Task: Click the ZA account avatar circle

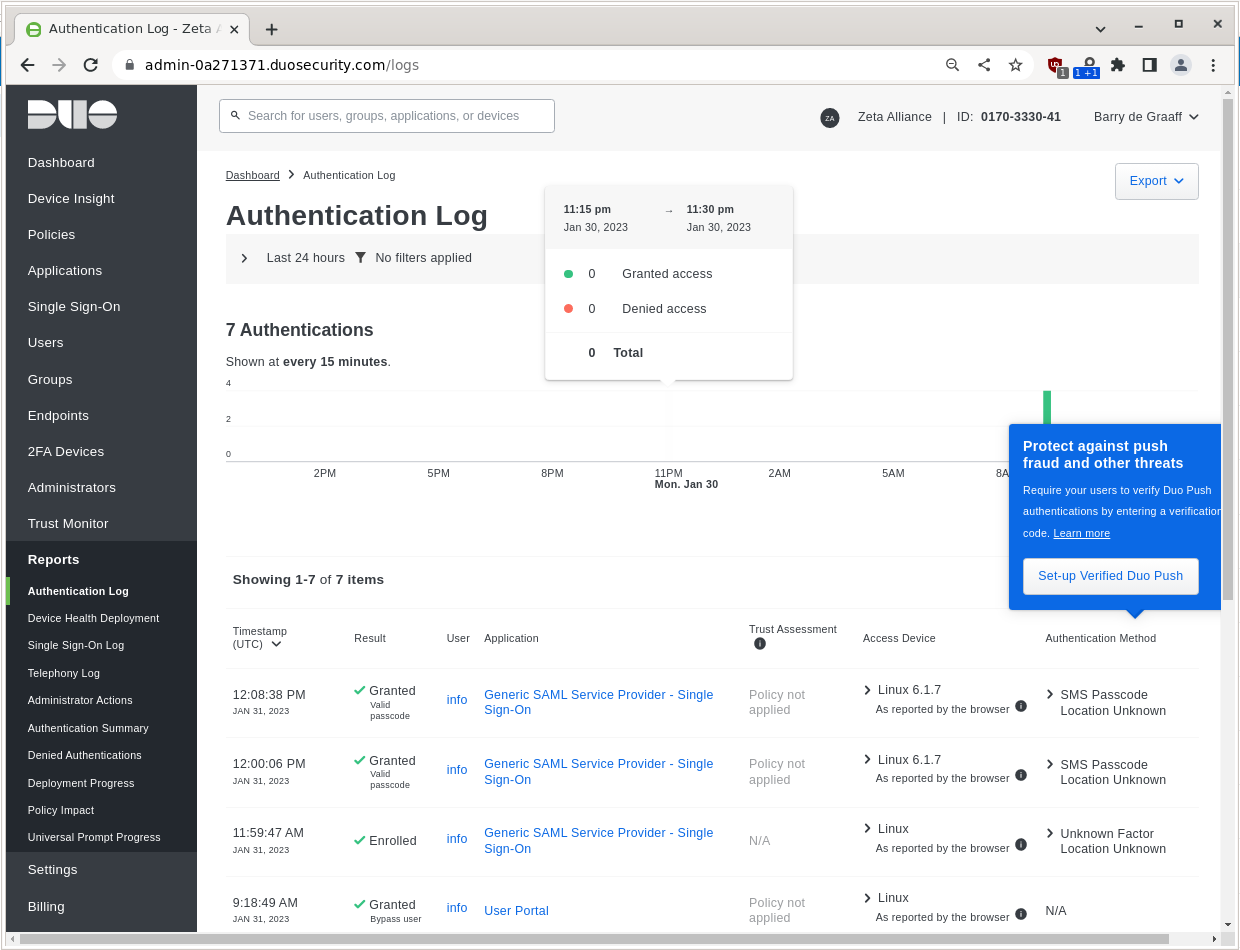Action: click(829, 118)
